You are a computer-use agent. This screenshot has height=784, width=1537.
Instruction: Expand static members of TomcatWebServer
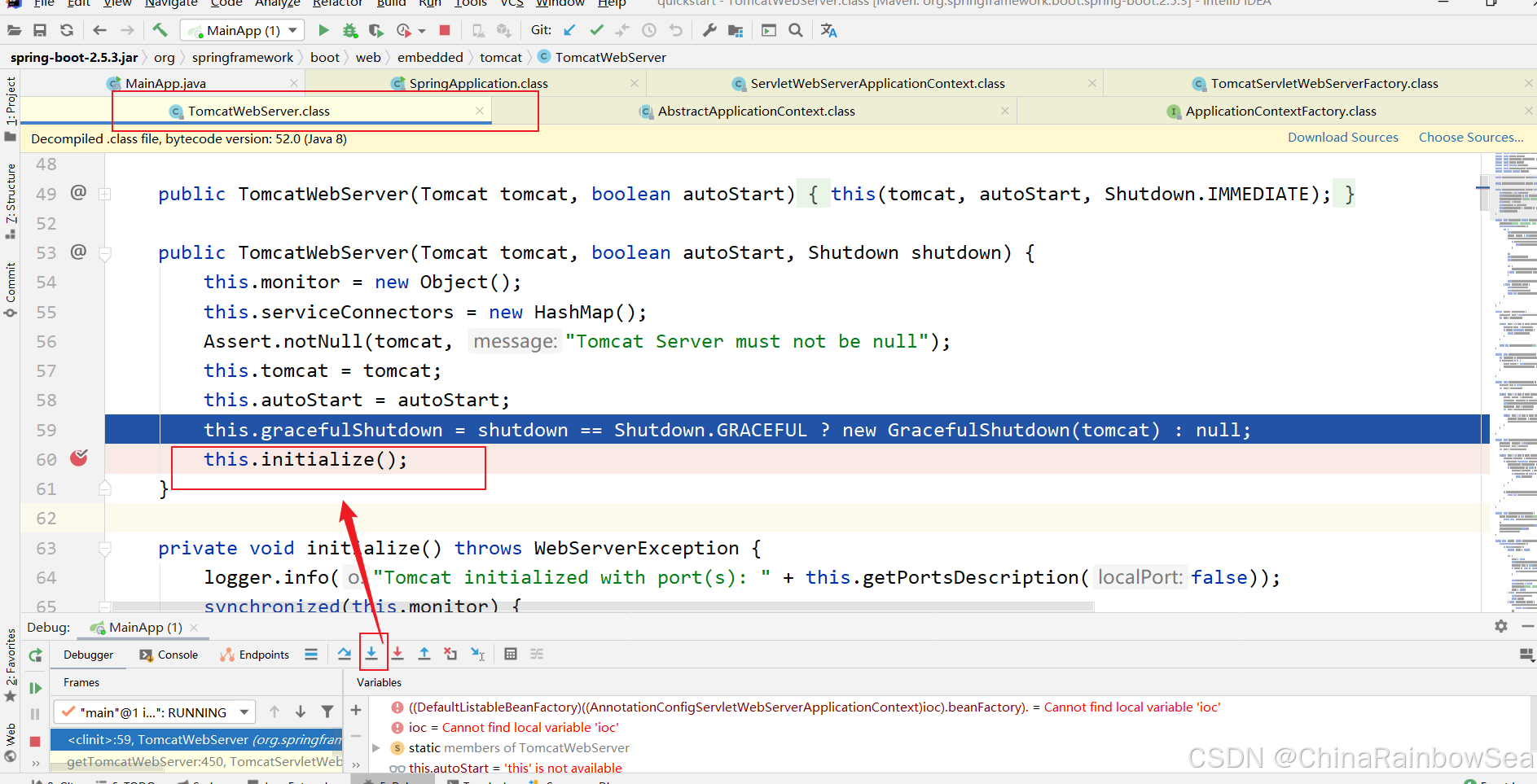(376, 747)
